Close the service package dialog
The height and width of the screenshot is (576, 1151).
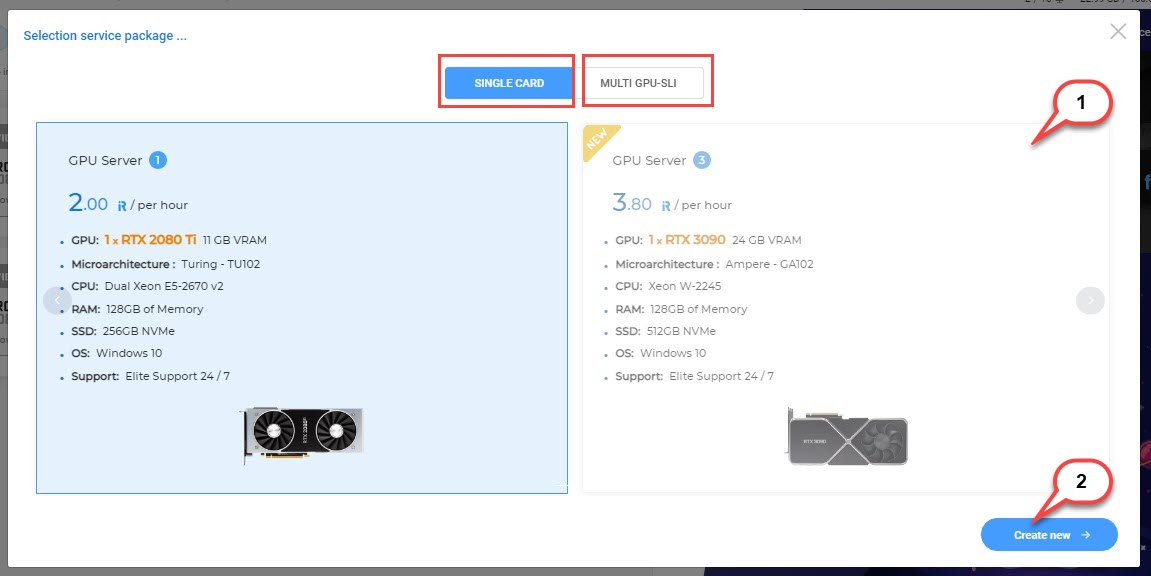click(1118, 32)
